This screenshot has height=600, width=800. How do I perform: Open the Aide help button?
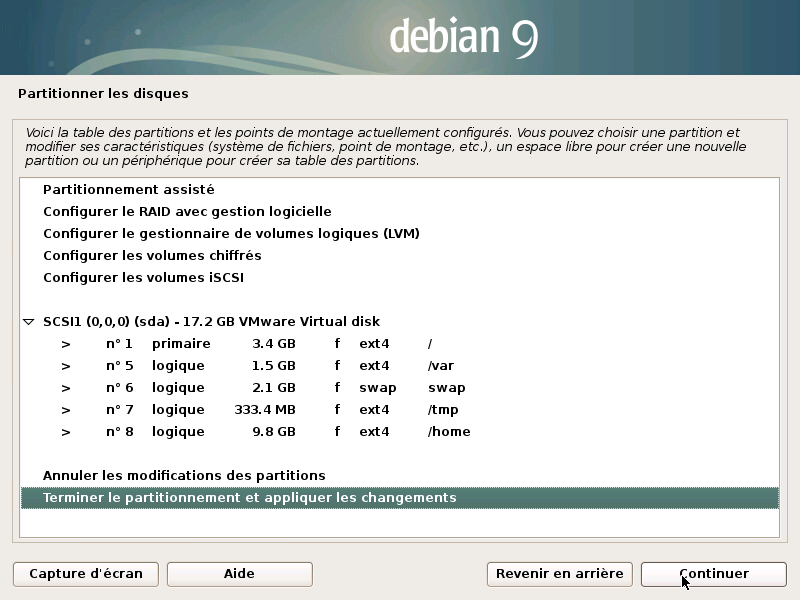pos(239,574)
